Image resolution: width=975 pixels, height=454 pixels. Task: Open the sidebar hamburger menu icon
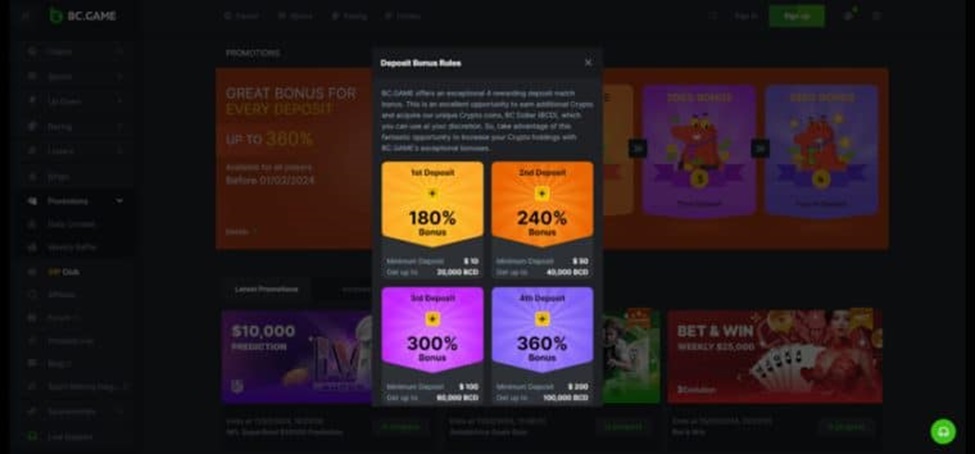(25, 16)
